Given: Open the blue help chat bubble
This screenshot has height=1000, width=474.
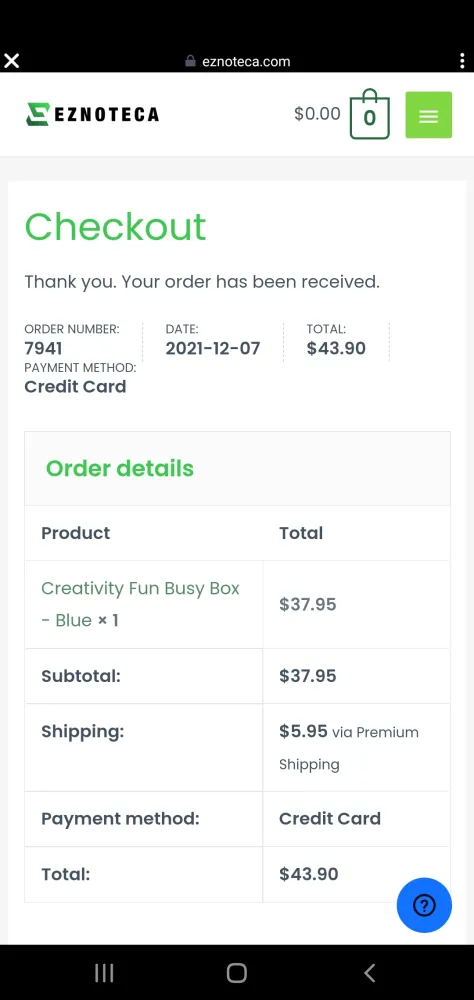Looking at the screenshot, I should click(424, 905).
